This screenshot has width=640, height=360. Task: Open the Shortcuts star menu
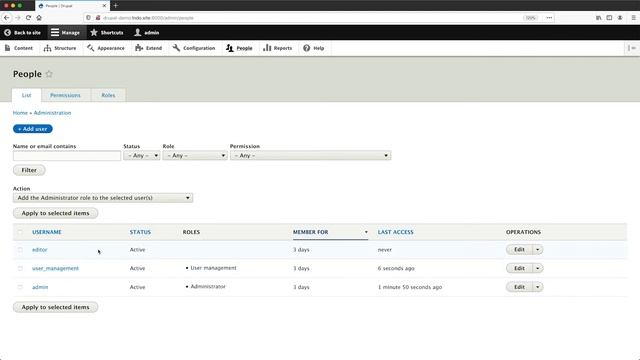107,32
